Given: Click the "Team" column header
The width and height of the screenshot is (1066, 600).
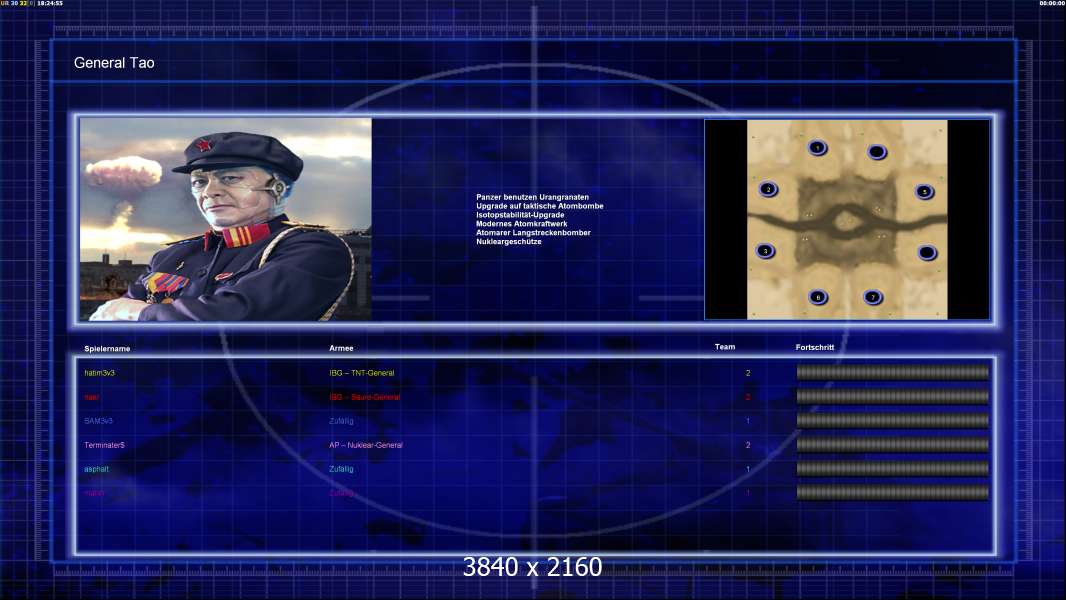Looking at the screenshot, I should coord(725,347).
